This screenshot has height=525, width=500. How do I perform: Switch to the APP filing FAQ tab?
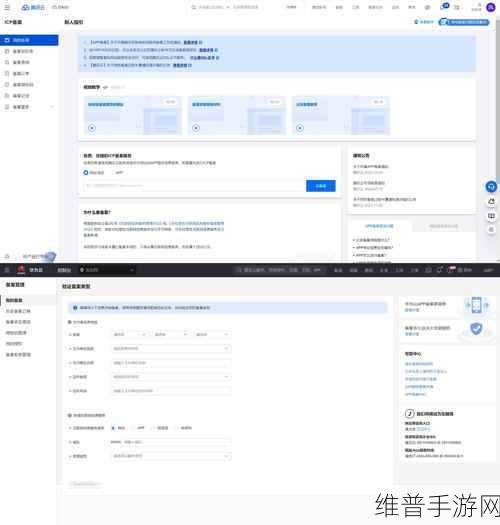pos(379,226)
